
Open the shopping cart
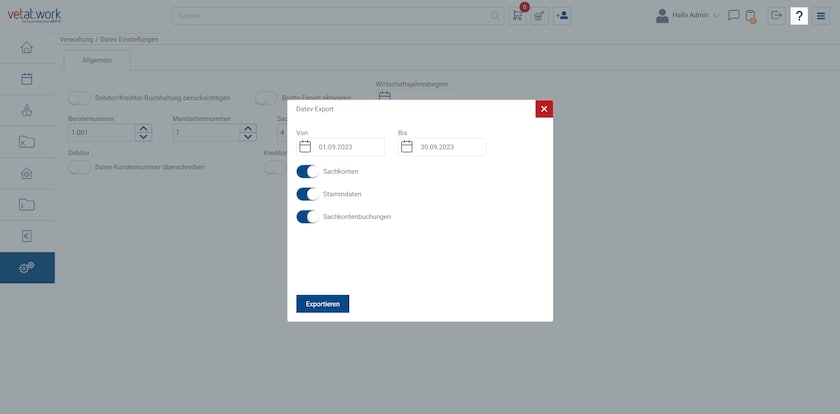point(518,16)
